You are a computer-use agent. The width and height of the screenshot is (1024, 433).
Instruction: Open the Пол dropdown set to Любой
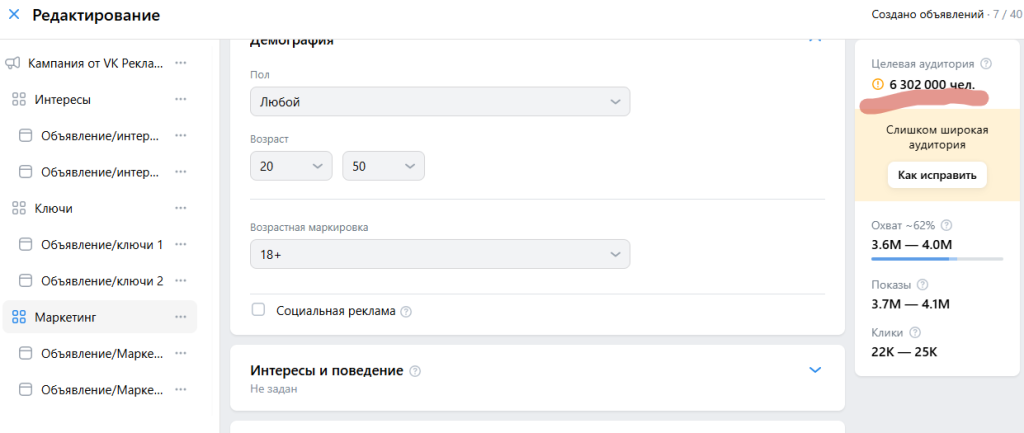(440, 102)
